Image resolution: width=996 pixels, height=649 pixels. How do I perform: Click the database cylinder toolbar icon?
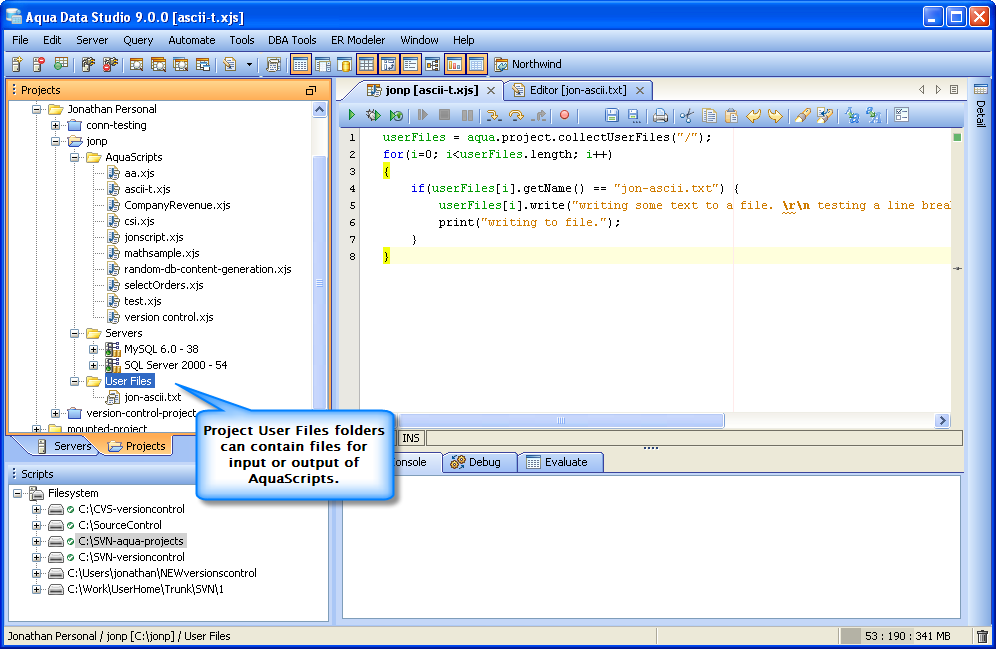[x=344, y=64]
